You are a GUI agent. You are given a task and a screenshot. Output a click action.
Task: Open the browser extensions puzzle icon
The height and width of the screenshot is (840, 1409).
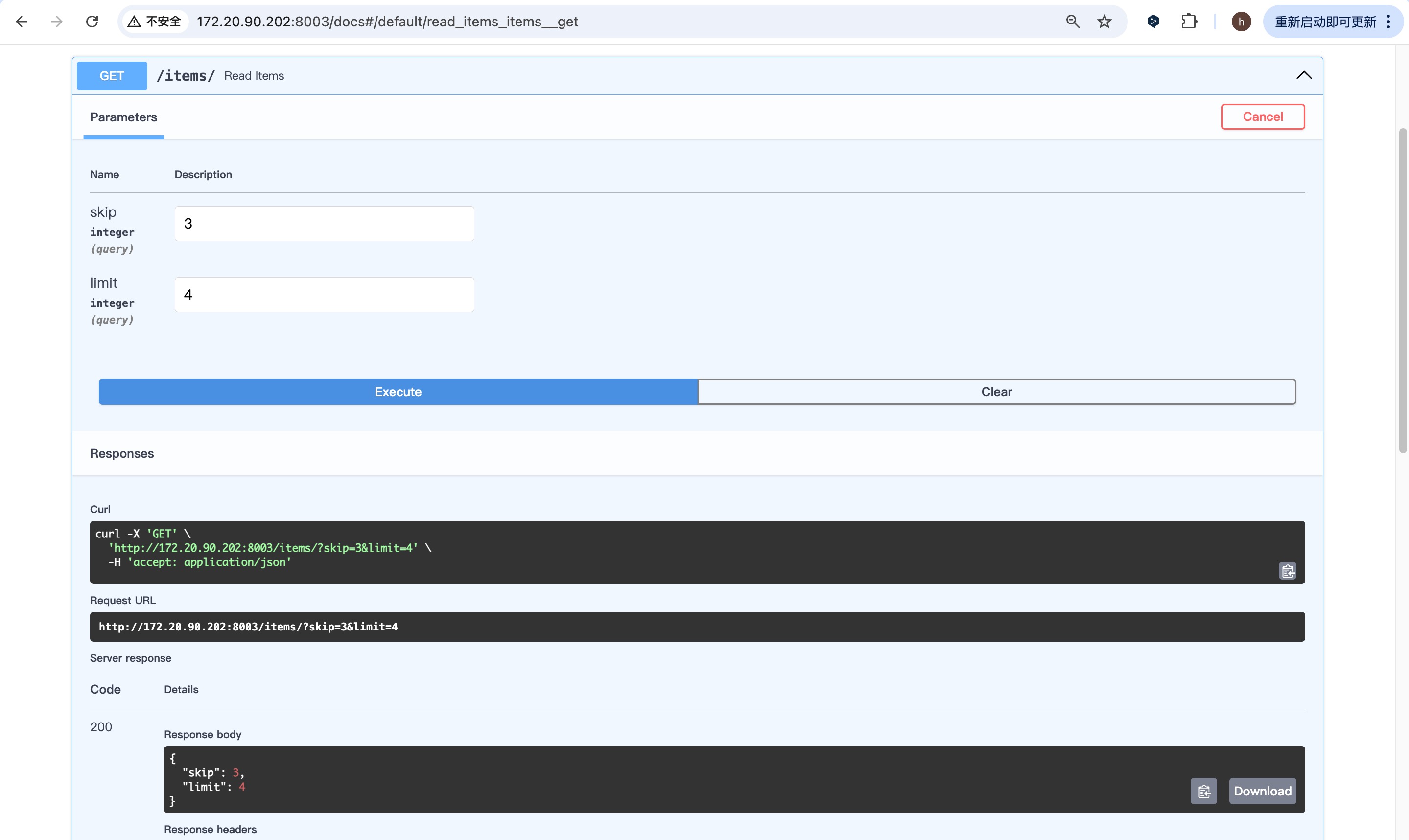point(1189,22)
